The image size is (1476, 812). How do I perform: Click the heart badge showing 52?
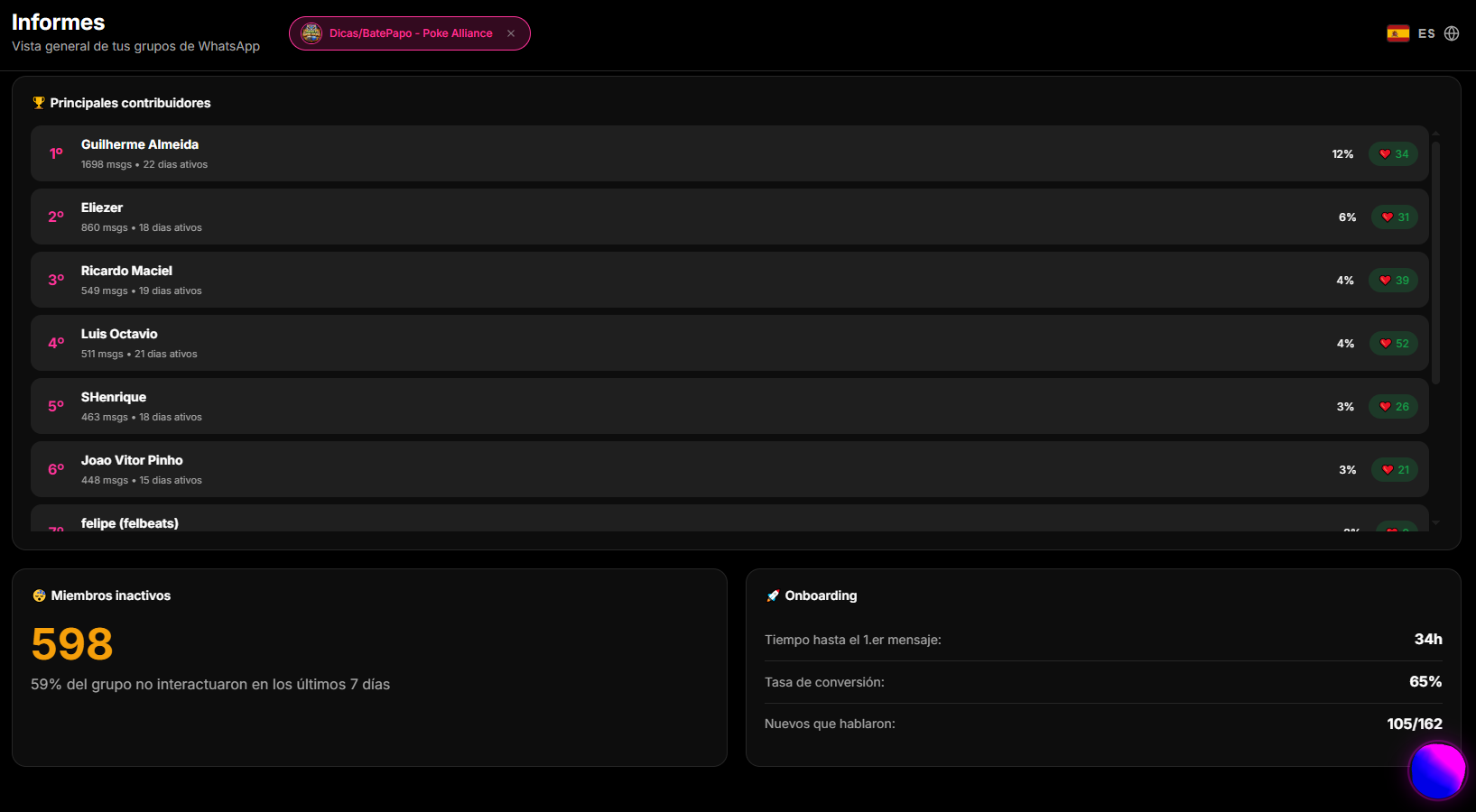point(1393,344)
